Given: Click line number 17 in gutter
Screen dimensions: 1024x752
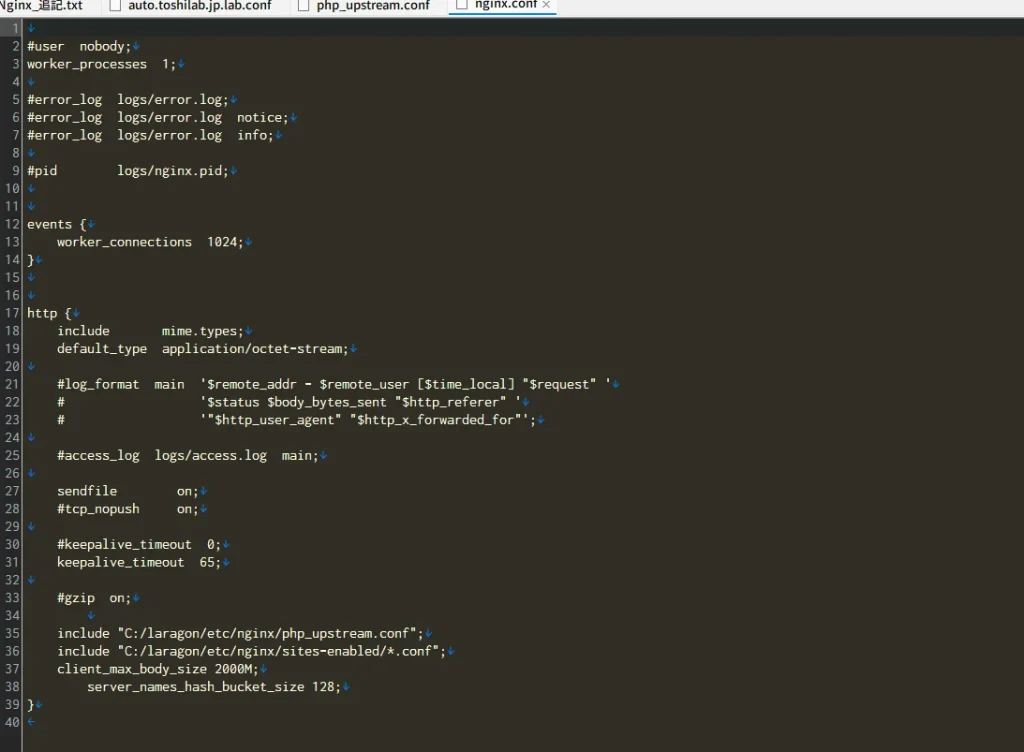Looking at the screenshot, I should (12, 313).
